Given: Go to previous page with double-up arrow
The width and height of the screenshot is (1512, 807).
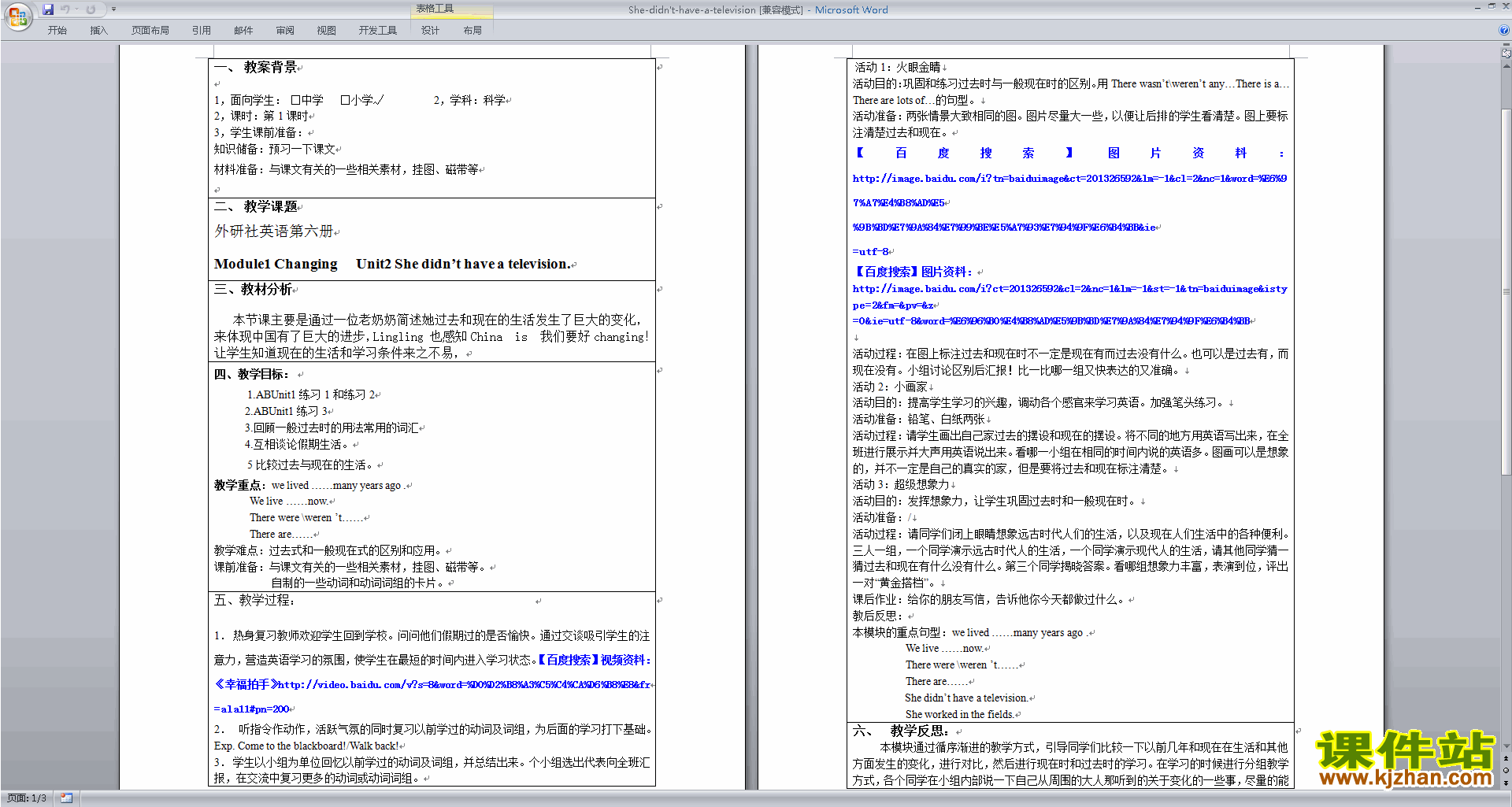Looking at the screenshot, I should pyautogui.click(x=1506, y=759).
